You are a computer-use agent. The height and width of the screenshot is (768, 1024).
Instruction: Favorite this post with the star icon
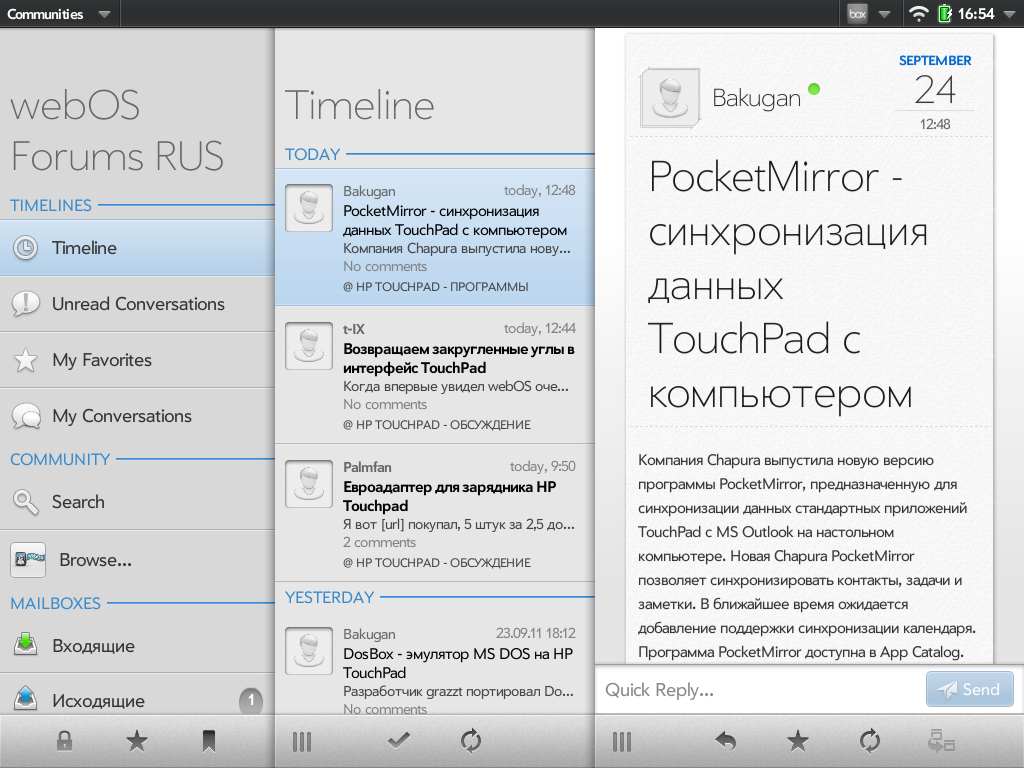coord(797,741)
